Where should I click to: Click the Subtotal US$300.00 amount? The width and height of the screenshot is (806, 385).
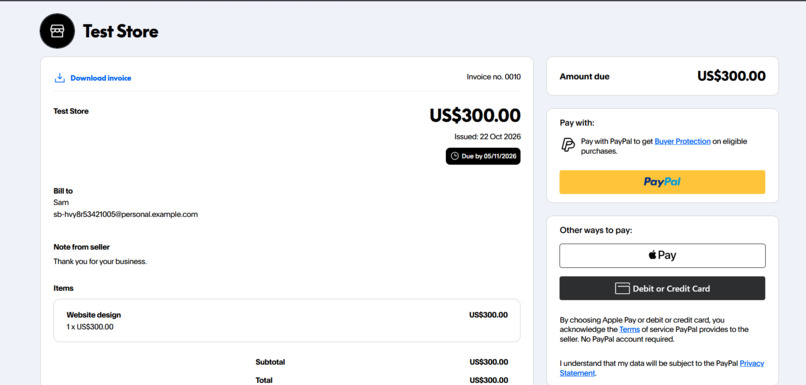point(489,362)
